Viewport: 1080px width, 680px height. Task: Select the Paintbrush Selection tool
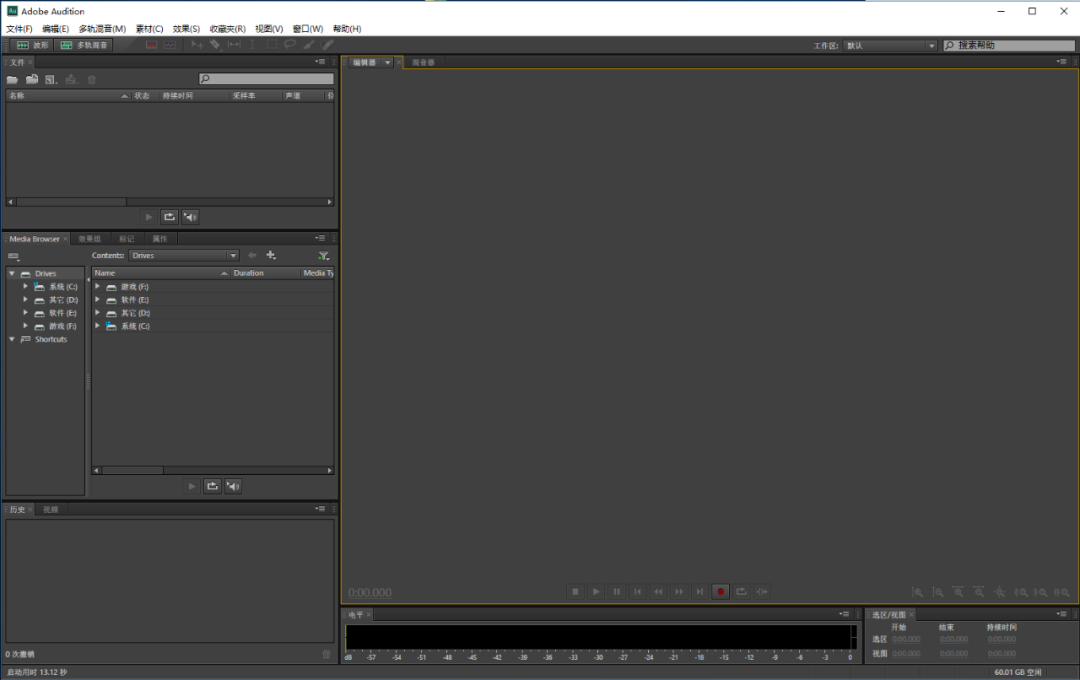(x=309, y=45)
